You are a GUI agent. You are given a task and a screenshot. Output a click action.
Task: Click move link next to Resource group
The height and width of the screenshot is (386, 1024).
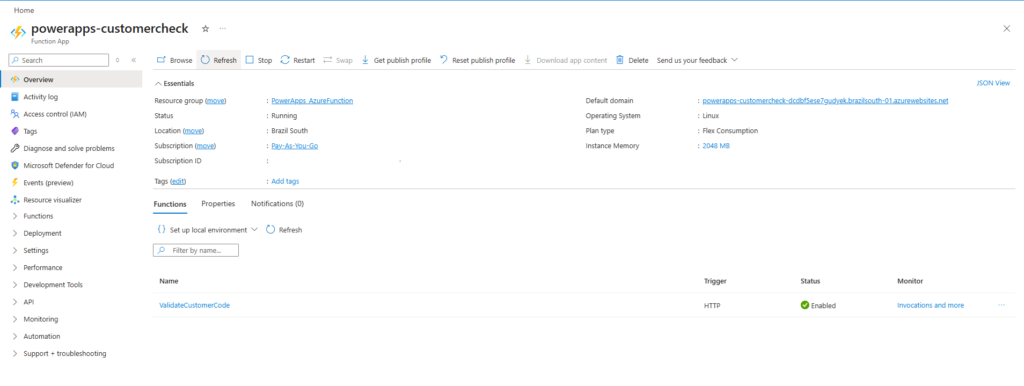pyautogui.click(x=215, y=101)
